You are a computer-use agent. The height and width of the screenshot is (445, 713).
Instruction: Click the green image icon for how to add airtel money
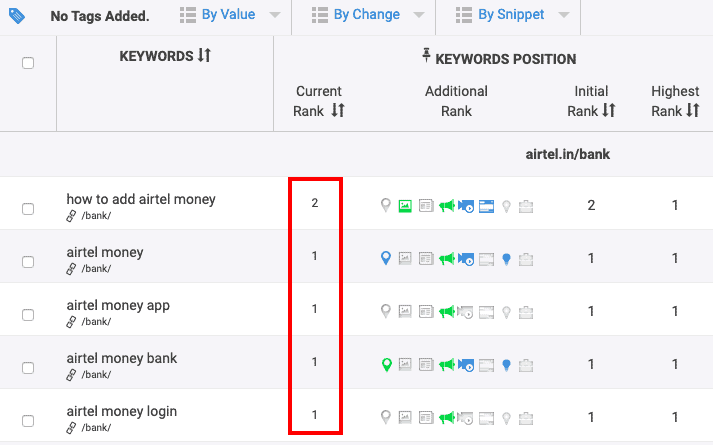(x=405, y=206)
